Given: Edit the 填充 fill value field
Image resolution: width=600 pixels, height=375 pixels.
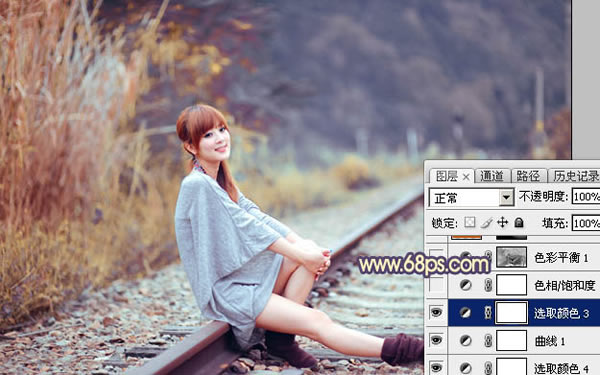Looking at the screenshot, I should point(586,223).
